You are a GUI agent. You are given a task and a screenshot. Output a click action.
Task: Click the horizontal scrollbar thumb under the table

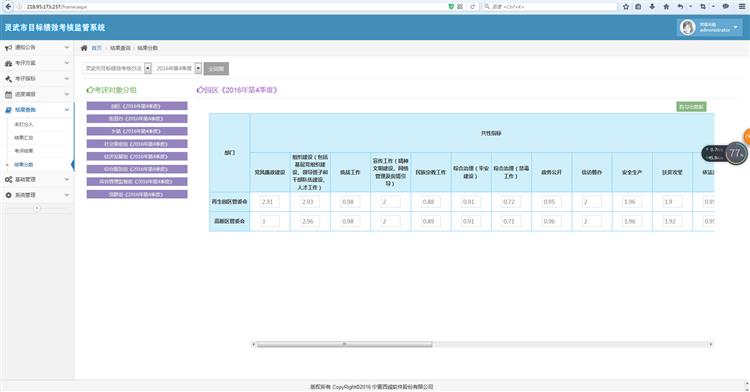click(x=344, y=344)
